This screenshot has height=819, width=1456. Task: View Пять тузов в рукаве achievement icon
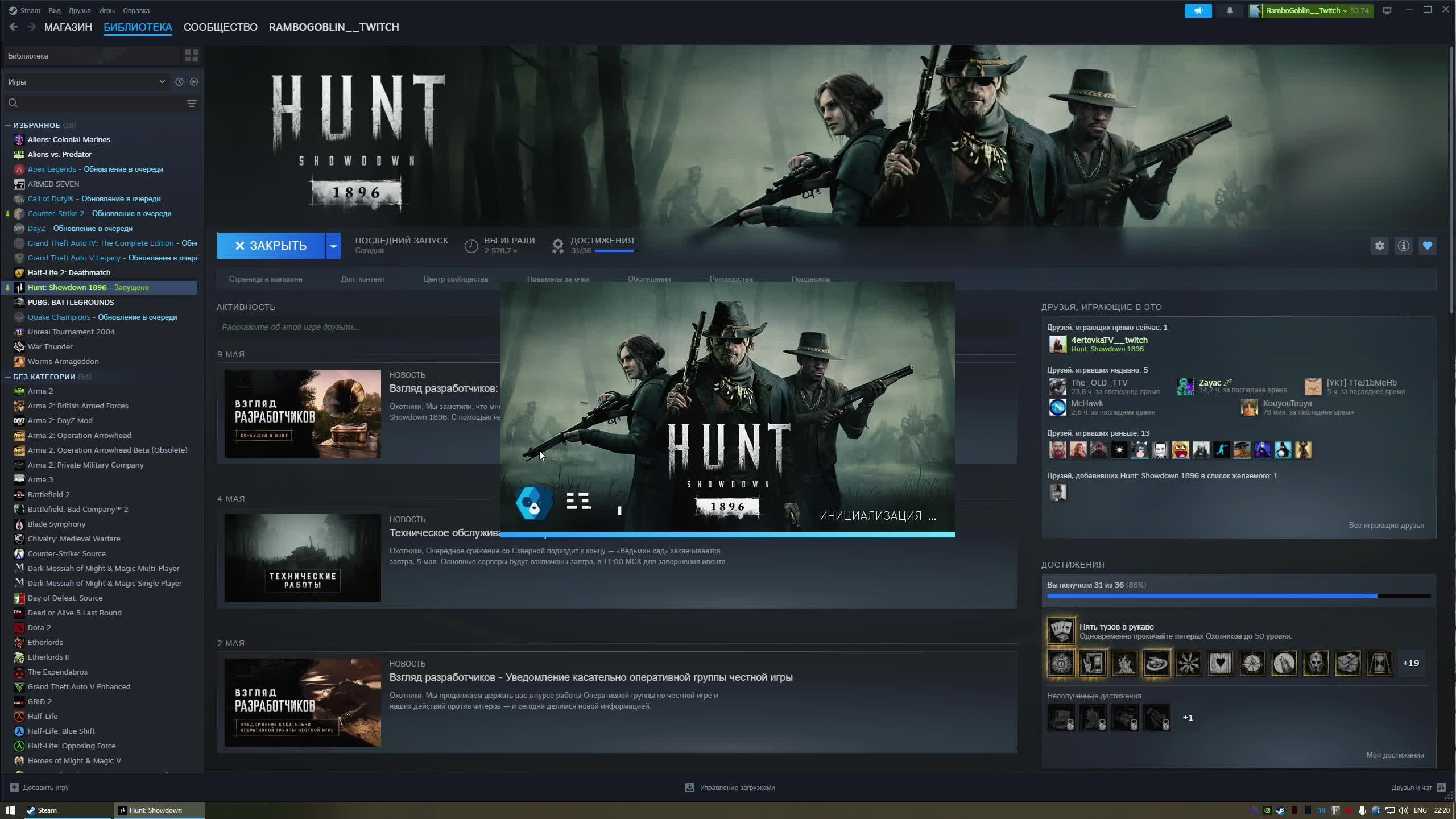pyautogui.click(x=1061, y=631)
